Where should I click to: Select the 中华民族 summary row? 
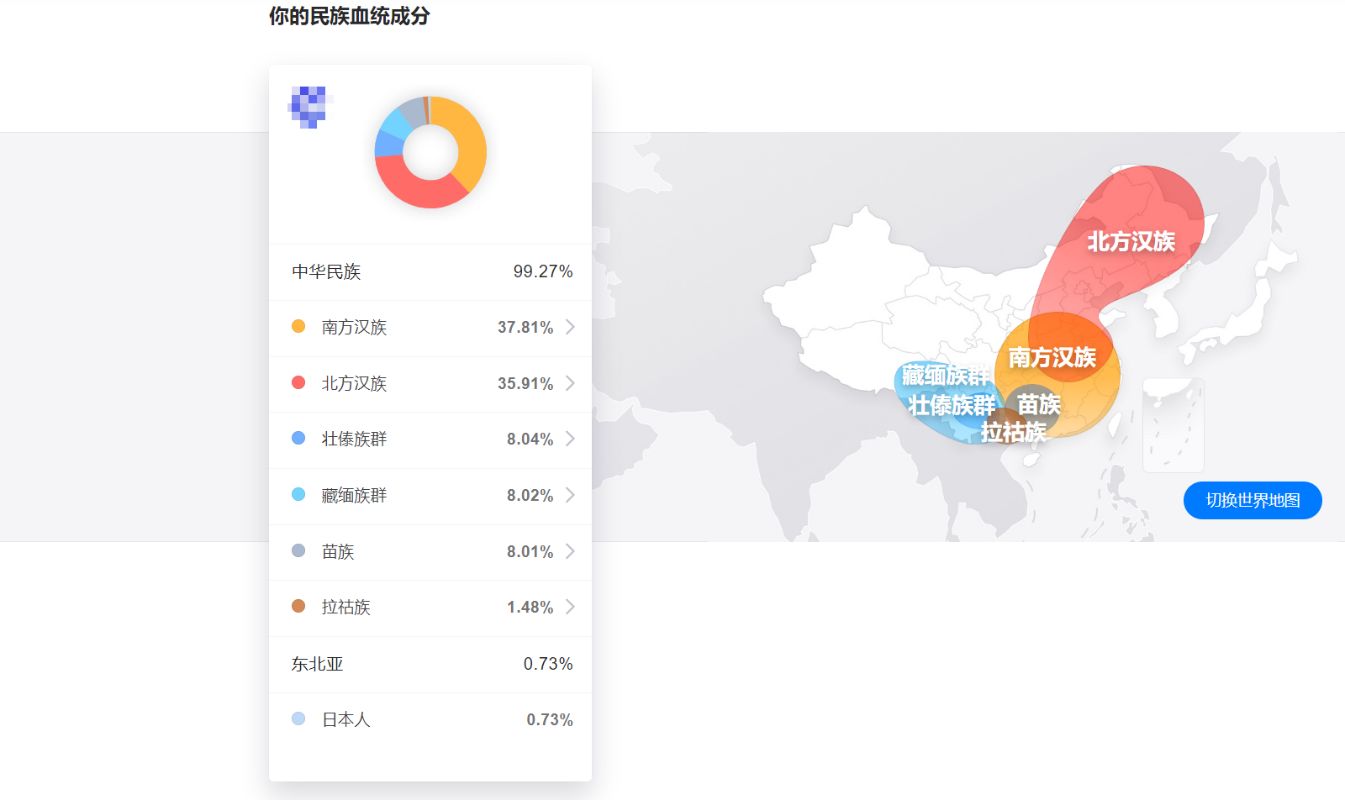coord(431,272)
